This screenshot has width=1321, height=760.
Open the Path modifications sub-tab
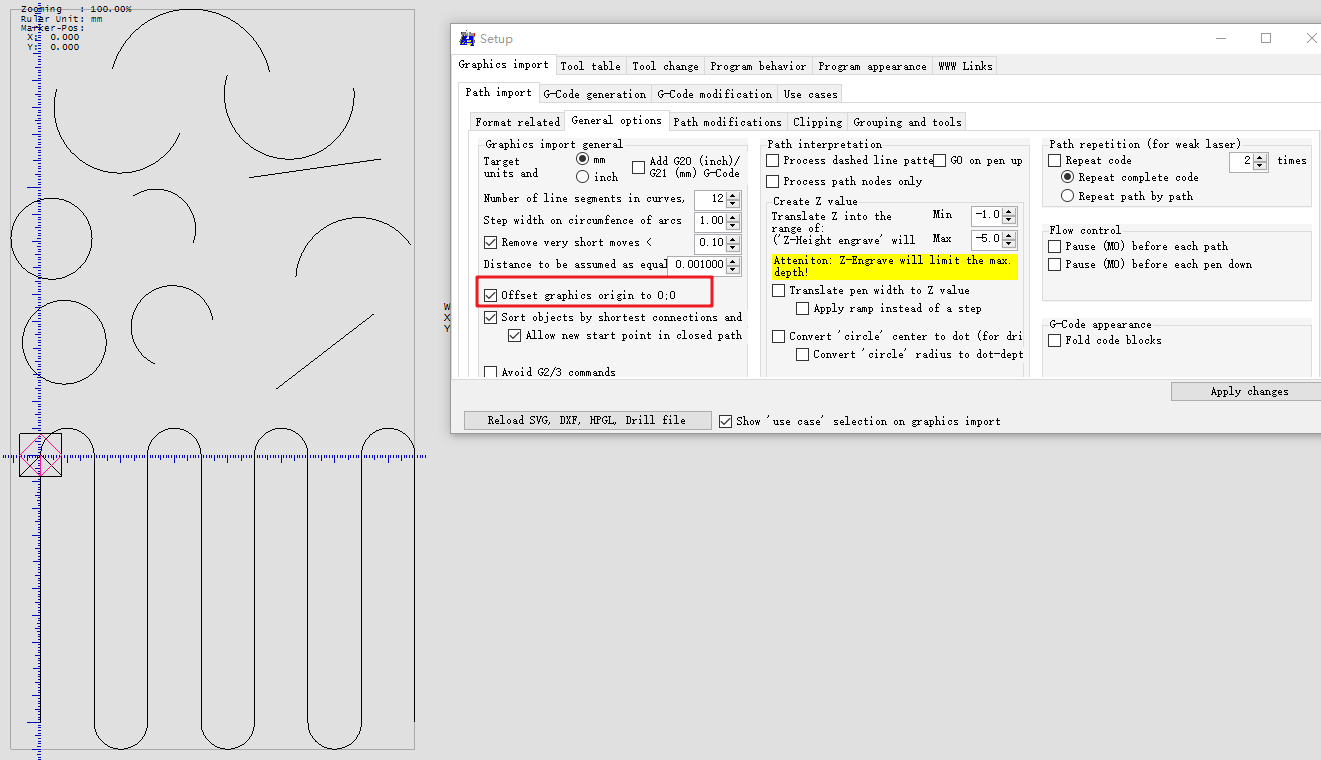click(x=727, y=122)
